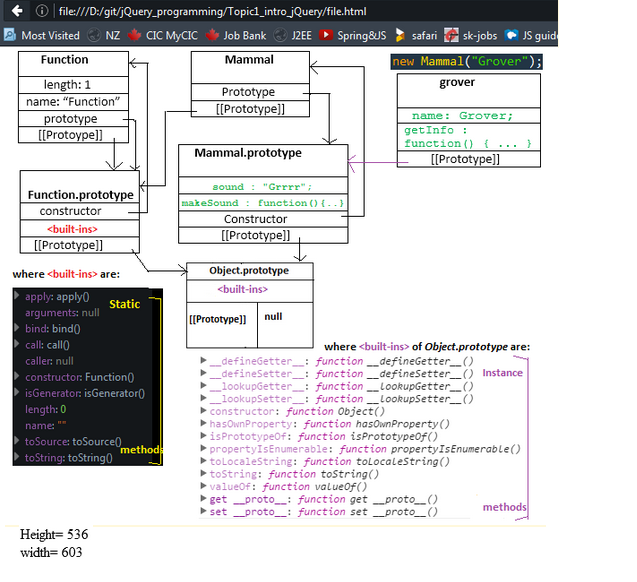
Task: Click the 'Object.prototype' box title
Action: (x=249, y=270)
